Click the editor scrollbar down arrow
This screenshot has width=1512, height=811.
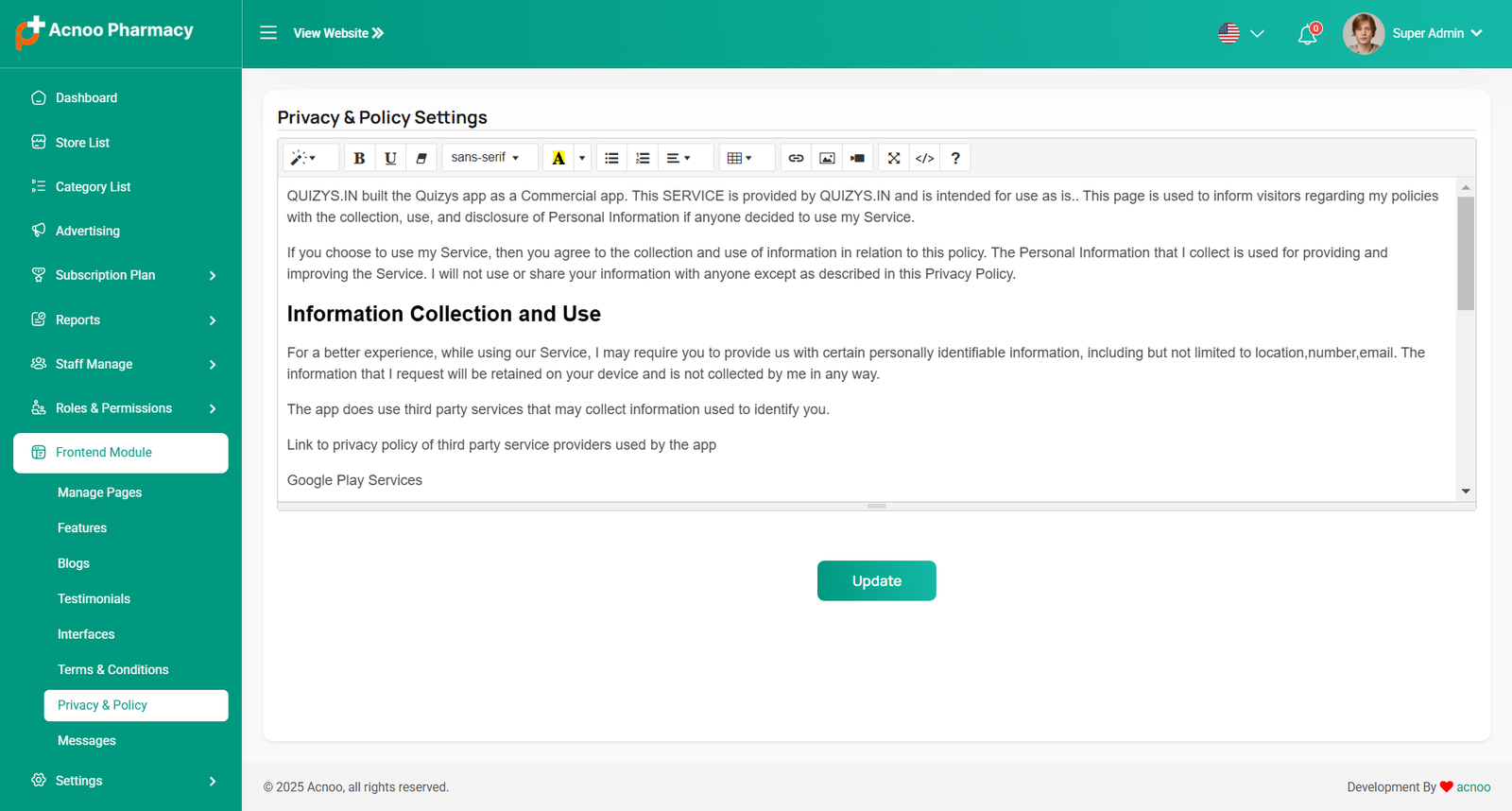[x=1466, y=491]
